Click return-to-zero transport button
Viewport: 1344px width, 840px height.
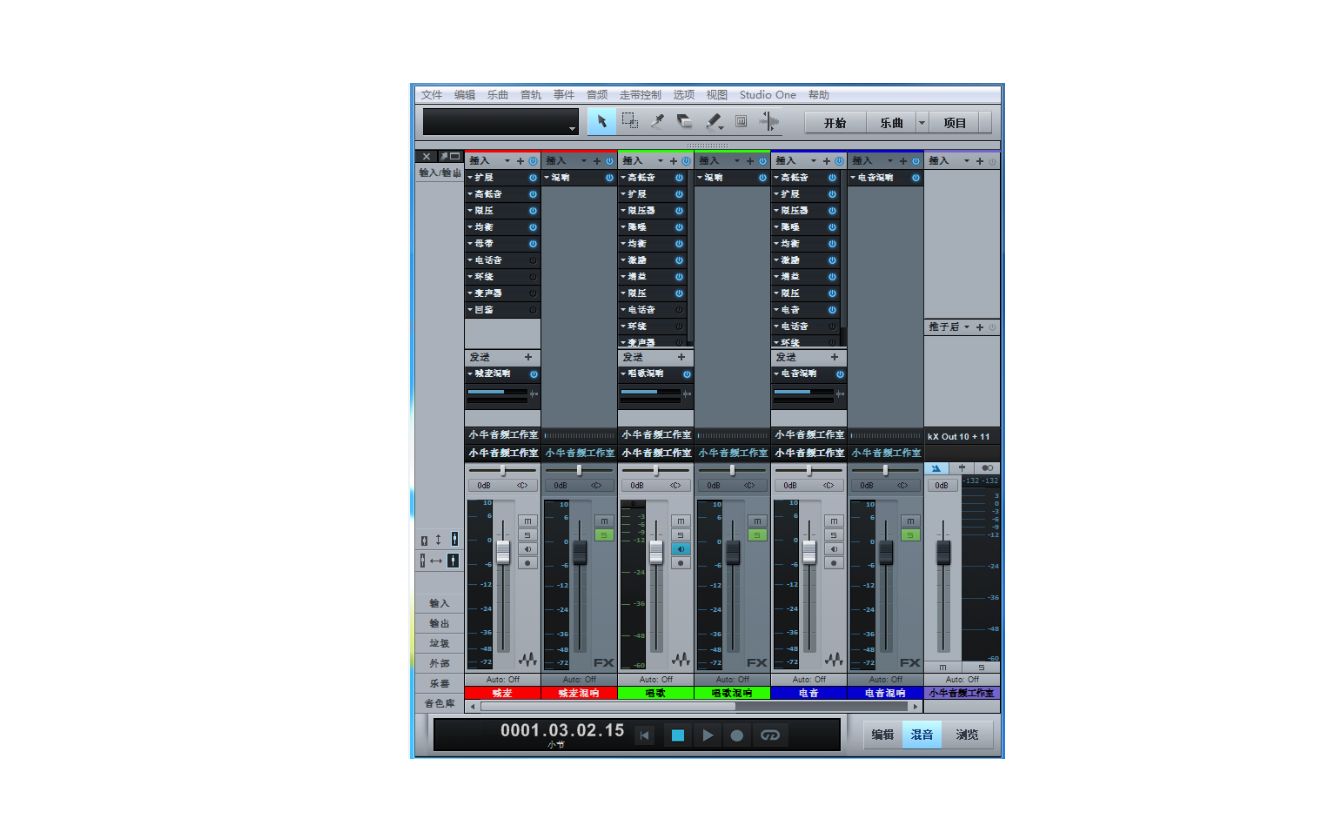[x=645, y=735]
